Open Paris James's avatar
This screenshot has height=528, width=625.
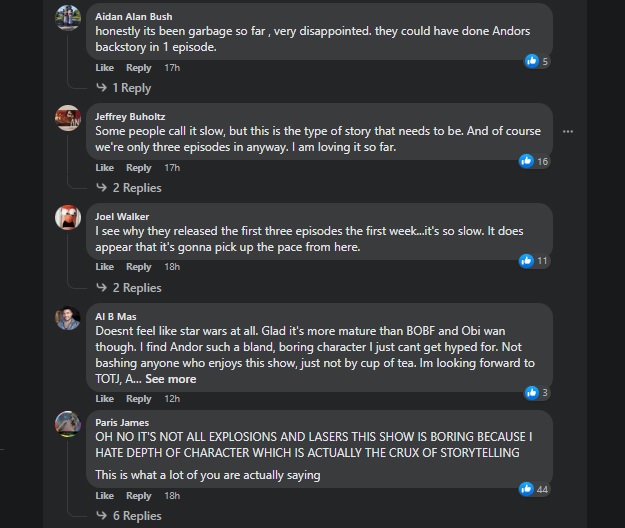pos(68,424)
